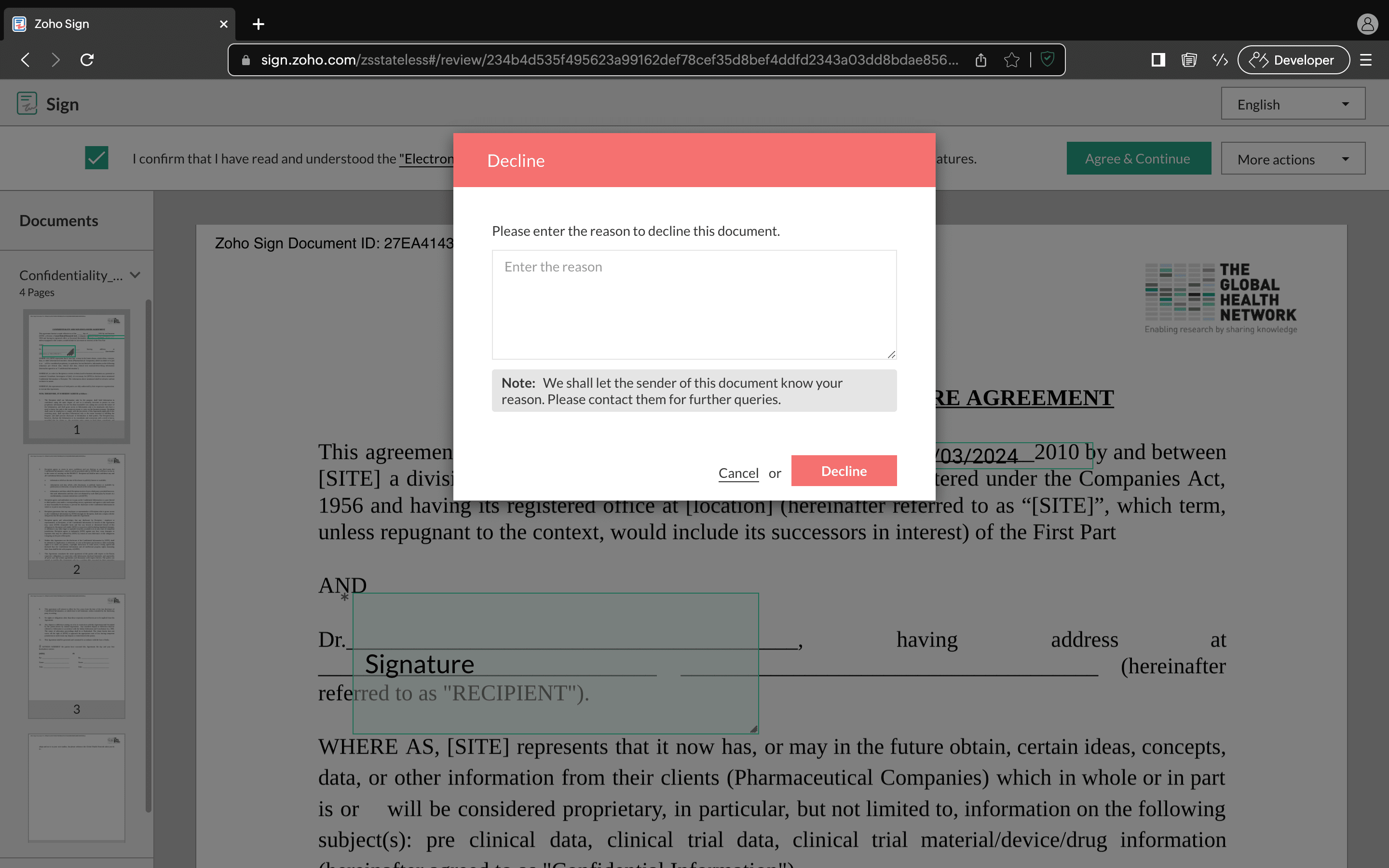Collapse the Confidentiality document chevron
Image resolution: width=1389 pixels, height=868 pixels.
pos(136,275)
